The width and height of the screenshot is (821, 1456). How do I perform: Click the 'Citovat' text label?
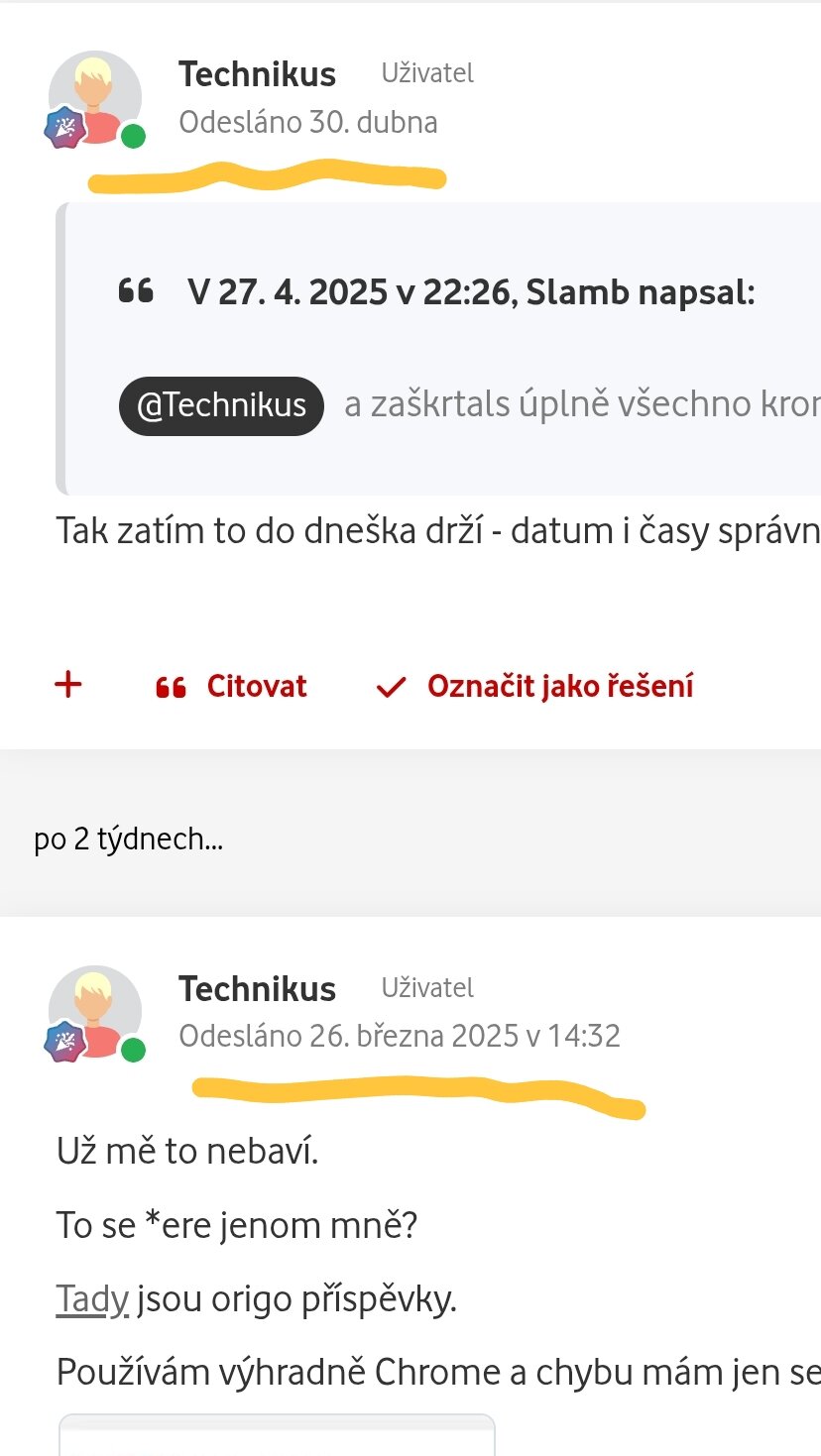[257, 686]
